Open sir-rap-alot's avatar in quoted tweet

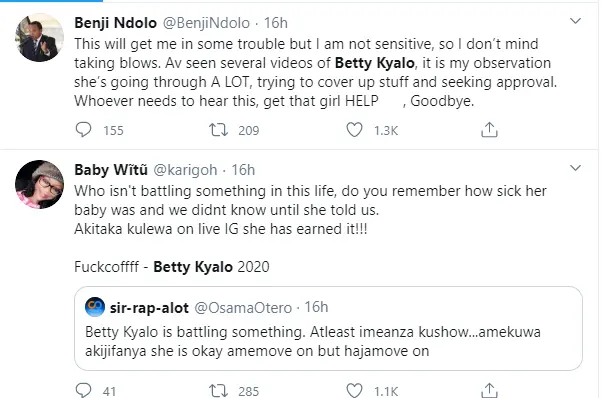coord(95,307)
